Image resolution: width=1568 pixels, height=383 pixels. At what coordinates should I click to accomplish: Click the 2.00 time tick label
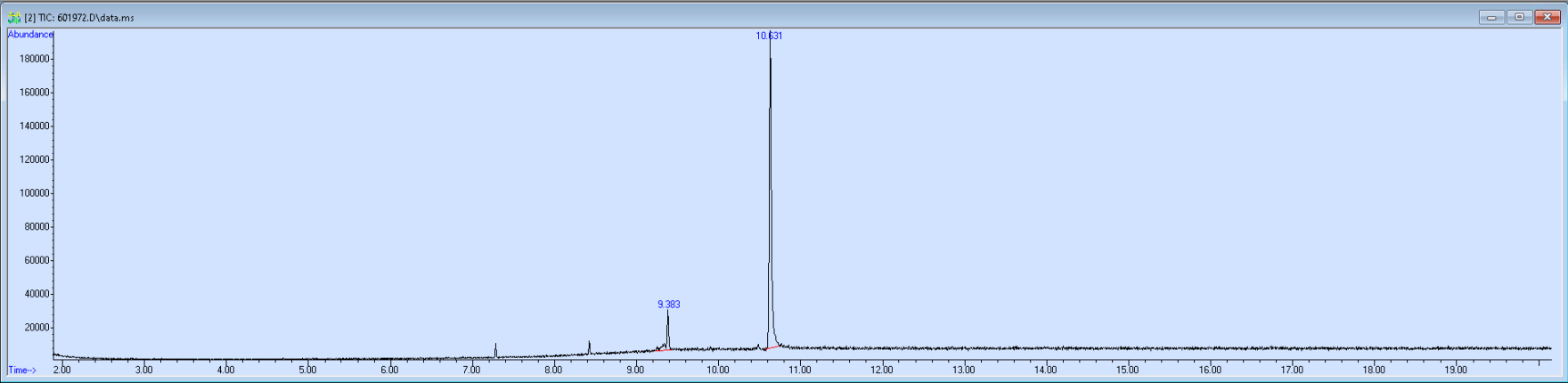(x=61, y=370)
